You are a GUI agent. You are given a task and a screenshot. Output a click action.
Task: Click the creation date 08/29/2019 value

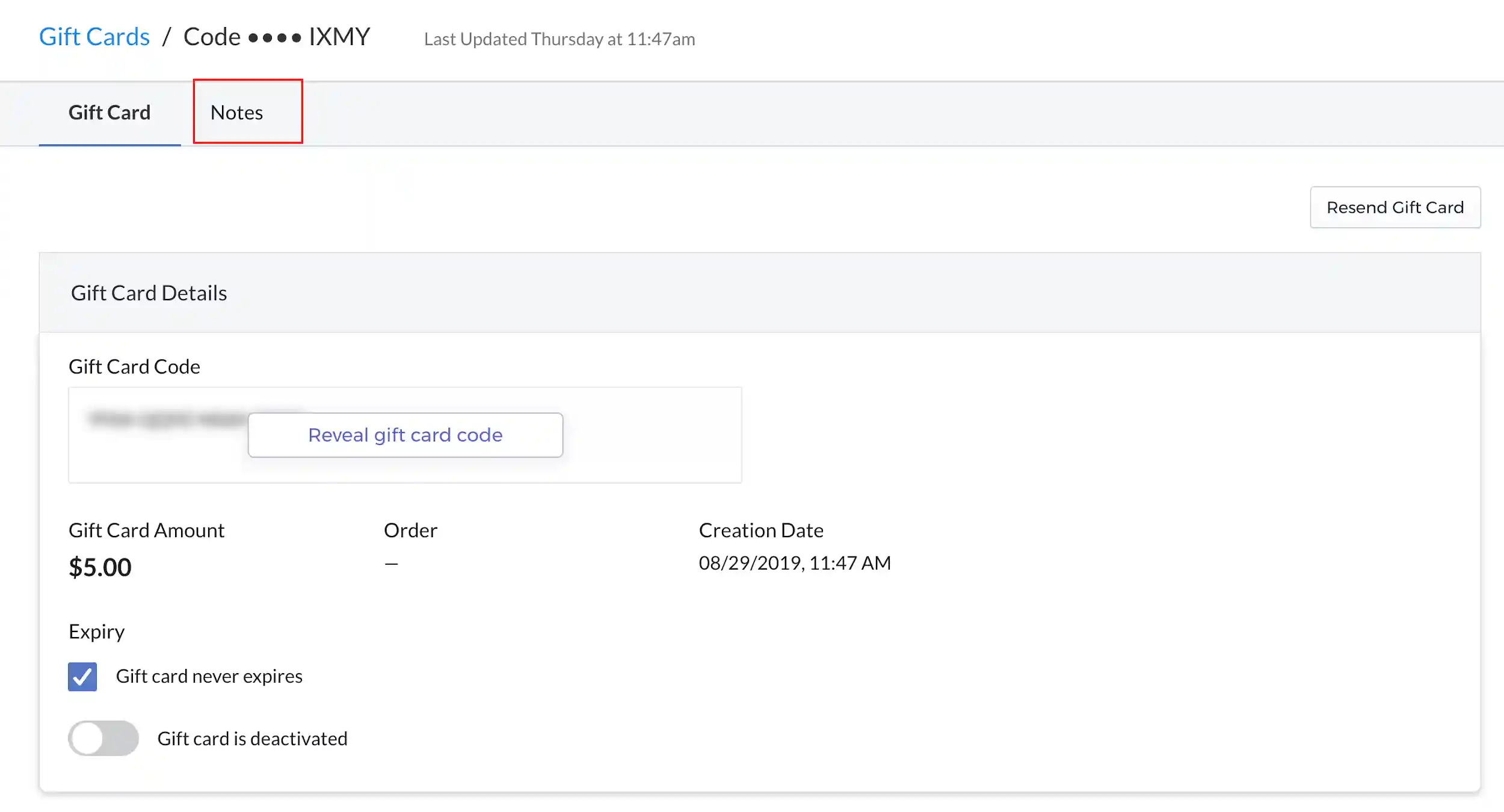pyautogui.click(x=795, y=563)
